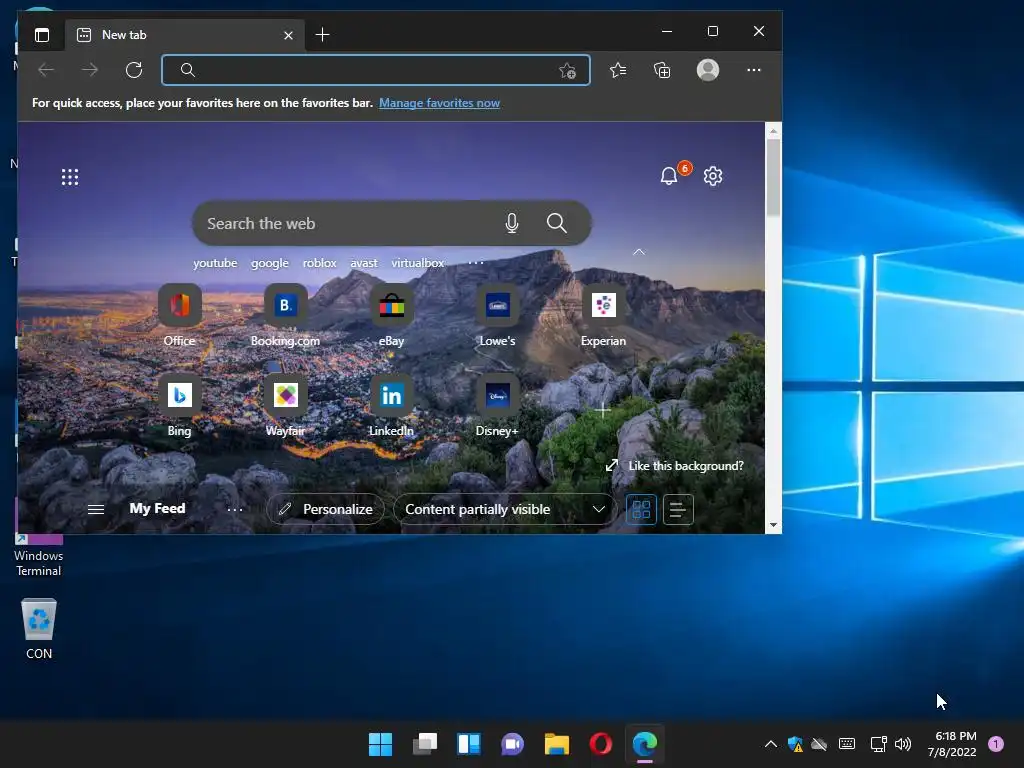This screenshot has width=1024, height=768.
Task: Open Task View on taskbar
Action: tap(424, 744)
